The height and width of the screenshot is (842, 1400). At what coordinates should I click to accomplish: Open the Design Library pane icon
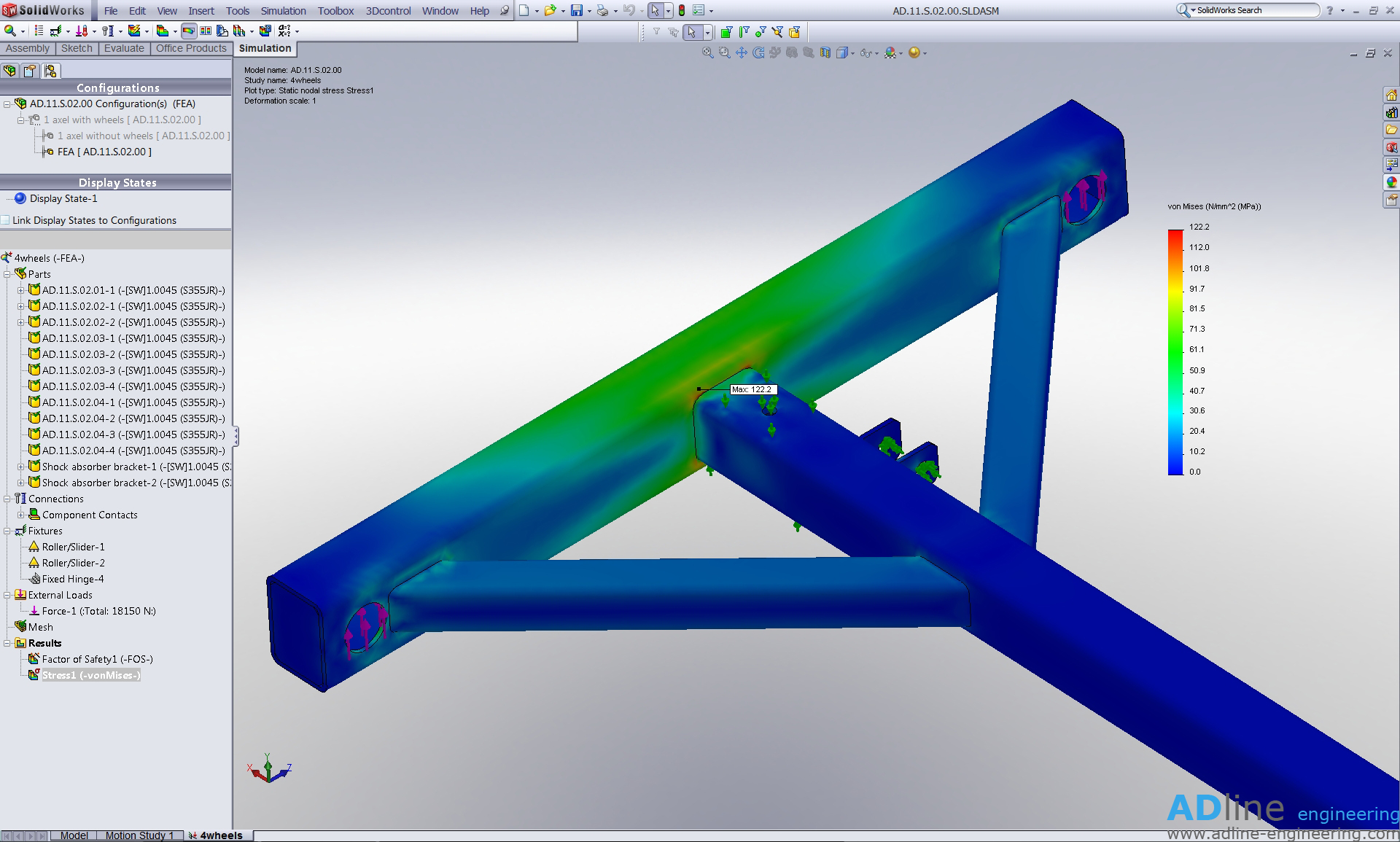(x=1391, y=112)
